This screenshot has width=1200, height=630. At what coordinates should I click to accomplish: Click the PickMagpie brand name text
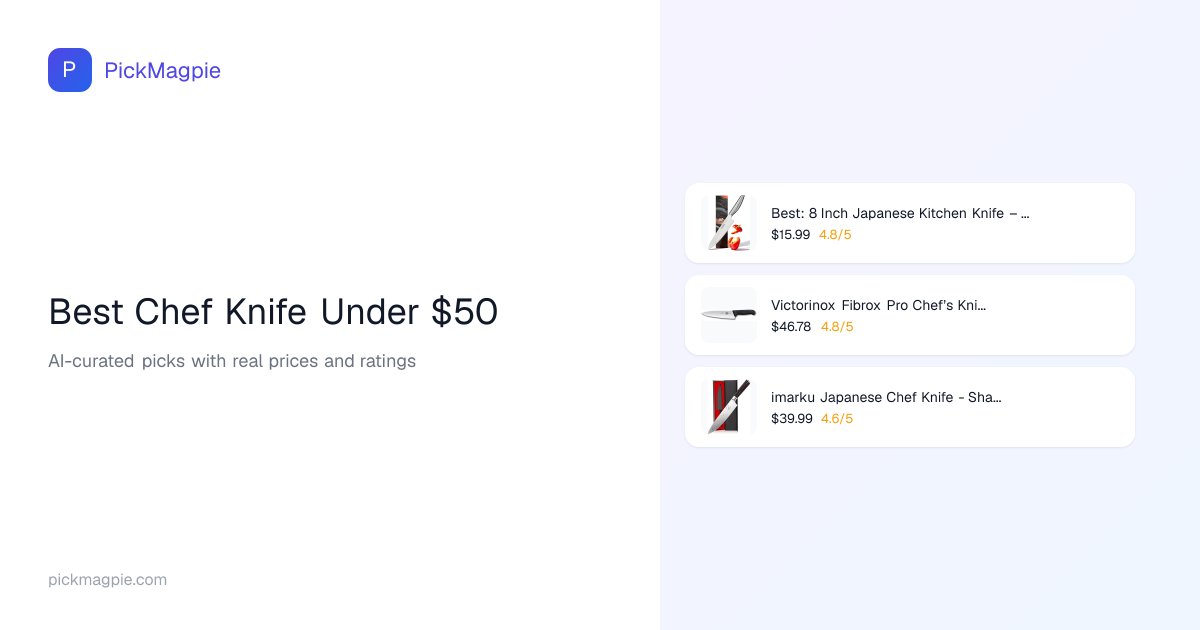pos(162,70)
